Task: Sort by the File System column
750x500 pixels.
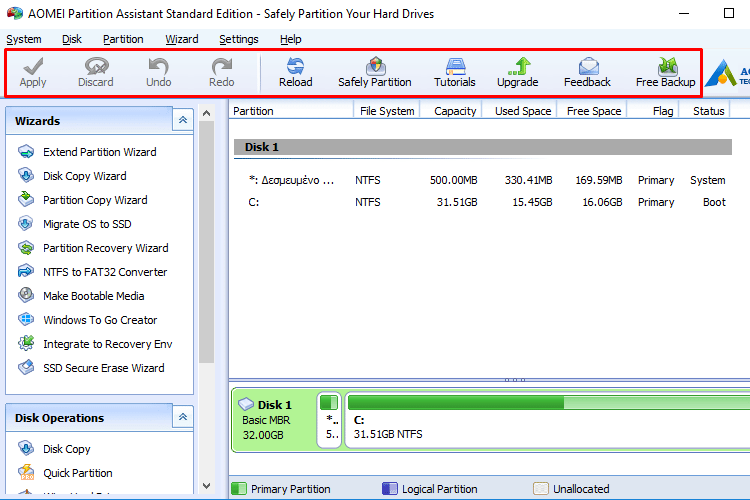Action: click(x=387, y=111)
